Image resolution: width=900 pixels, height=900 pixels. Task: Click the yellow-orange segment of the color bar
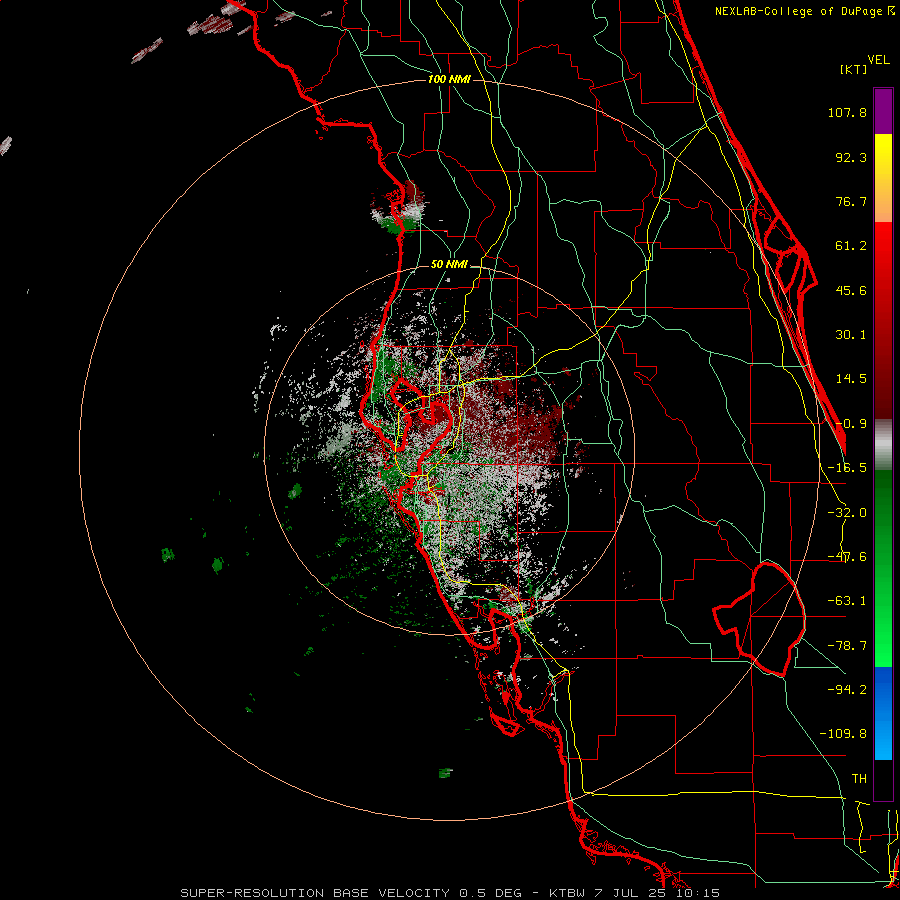(883, 178)
